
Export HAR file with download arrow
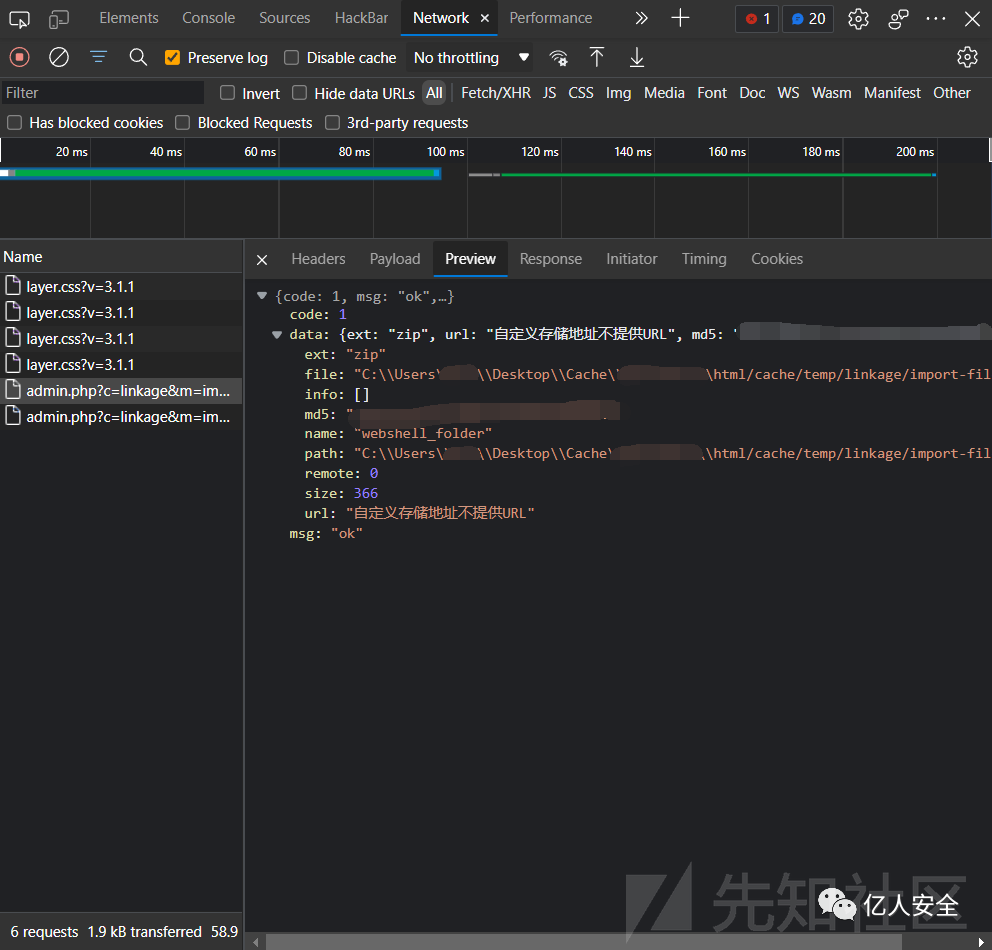pyautogui.click(x=637, y=57)
